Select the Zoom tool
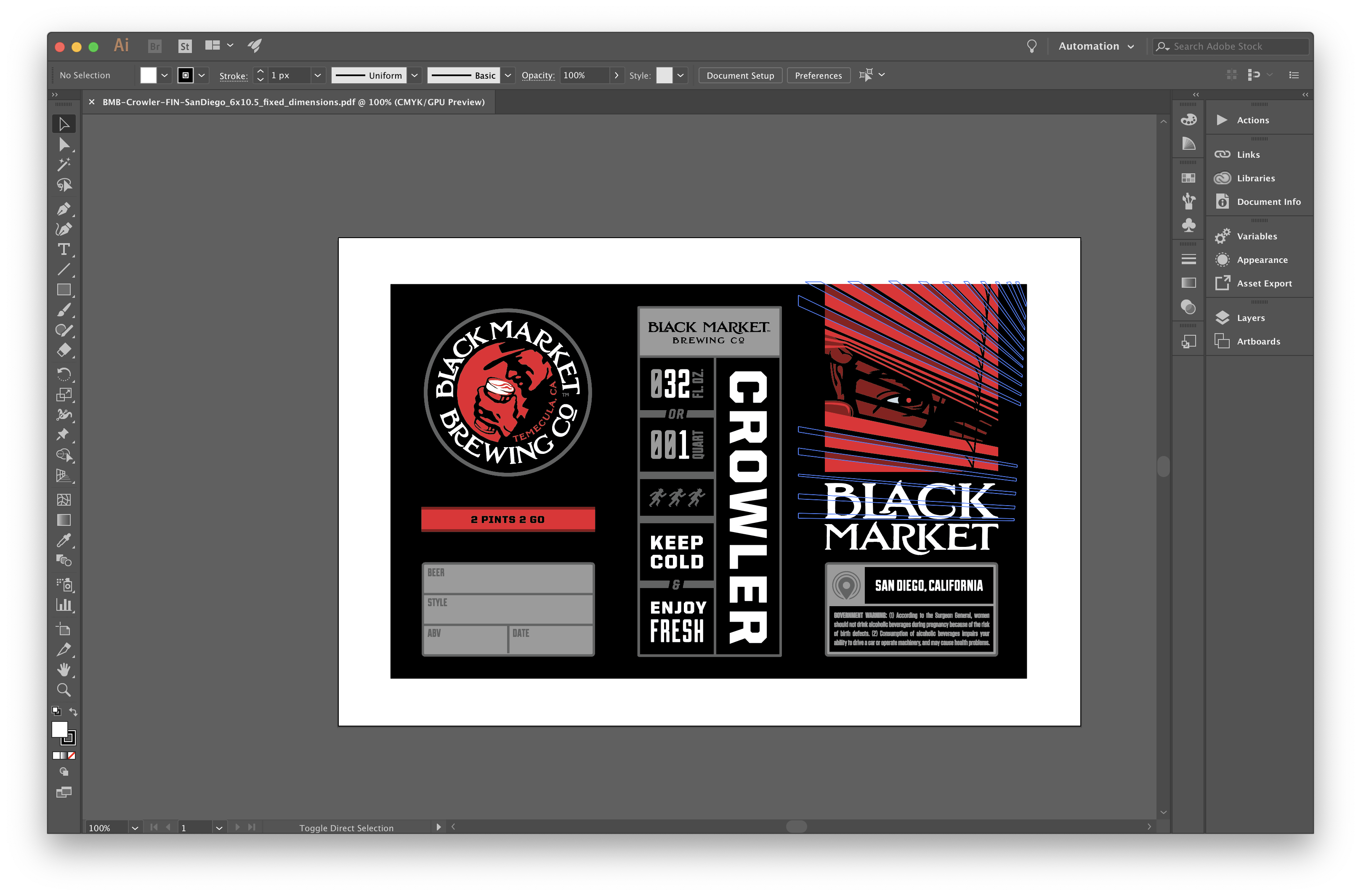1361x896 pixels. tap(64, 690)
